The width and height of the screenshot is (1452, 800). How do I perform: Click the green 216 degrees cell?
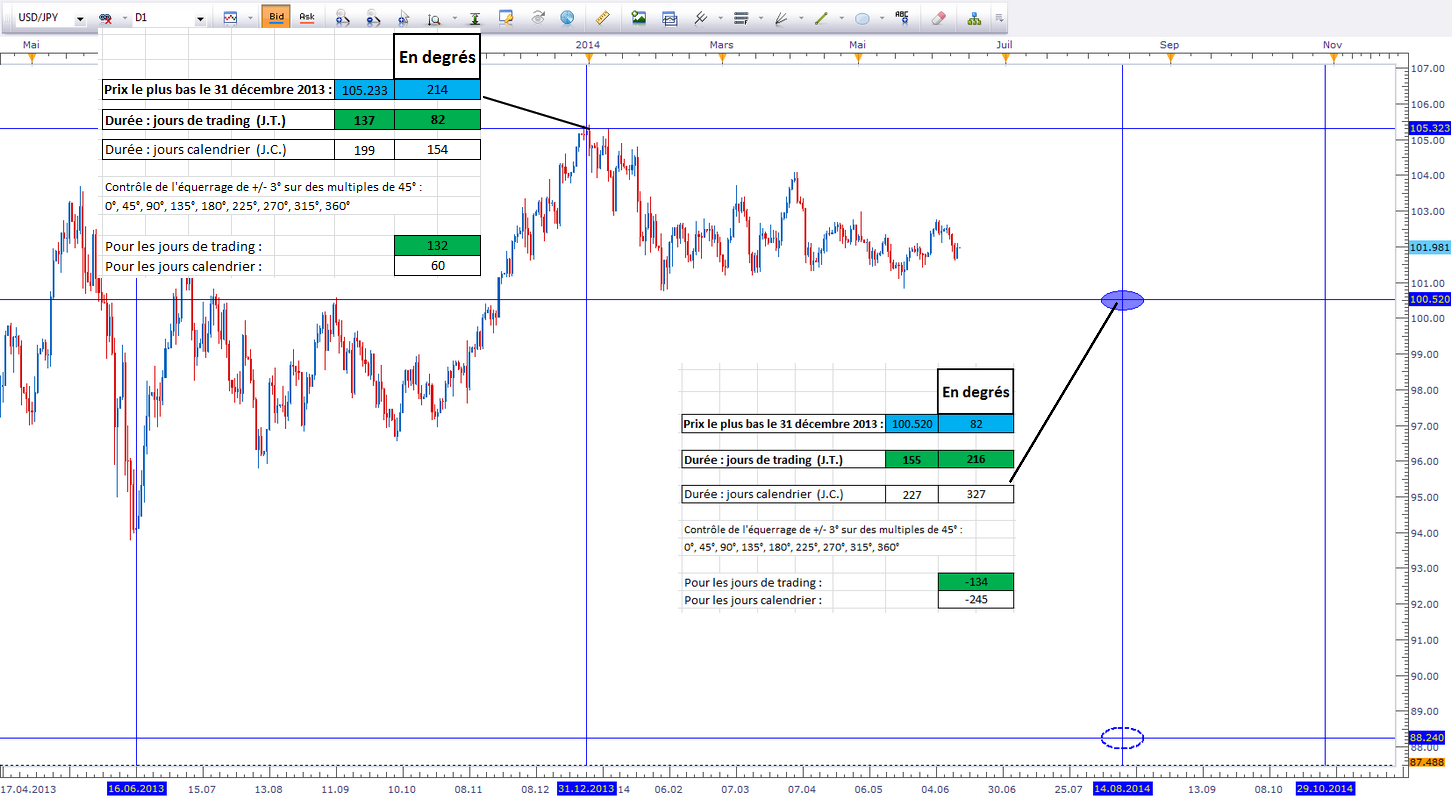point(976,460)
